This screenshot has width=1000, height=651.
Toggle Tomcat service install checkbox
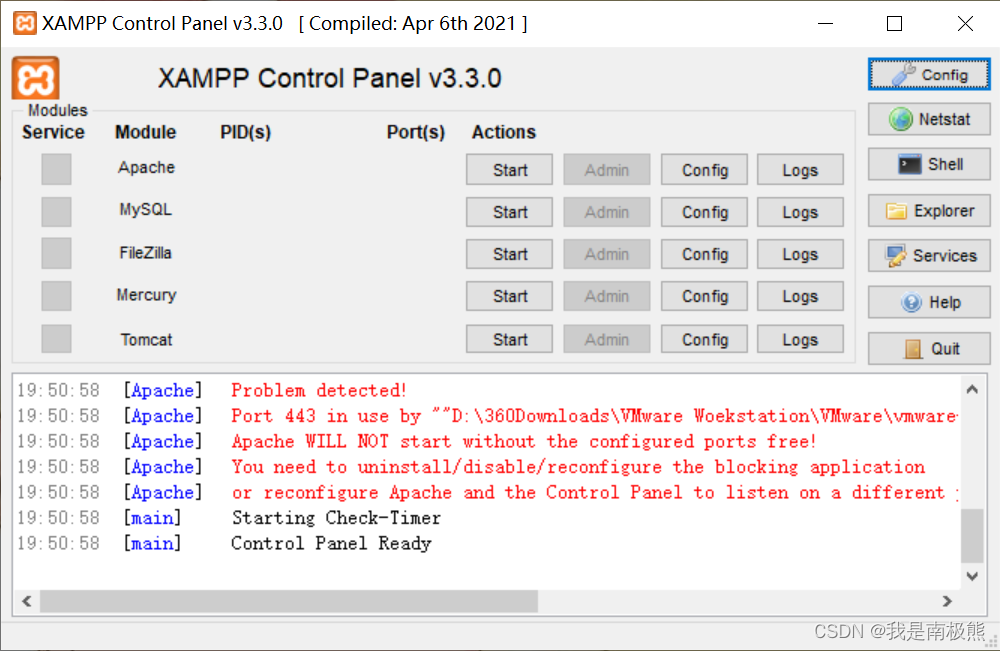click(56, 339)
